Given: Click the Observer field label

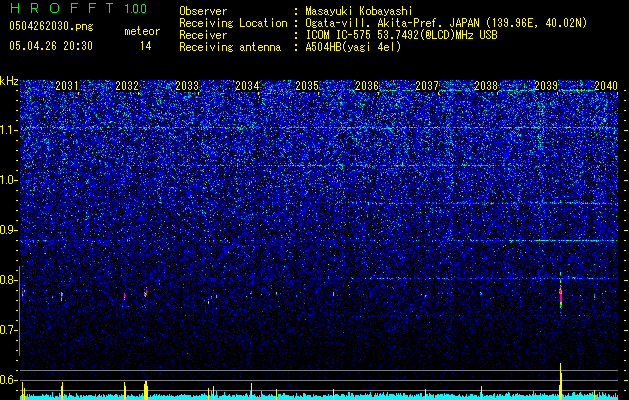Looking at the screenshot, I should point(203,11).
